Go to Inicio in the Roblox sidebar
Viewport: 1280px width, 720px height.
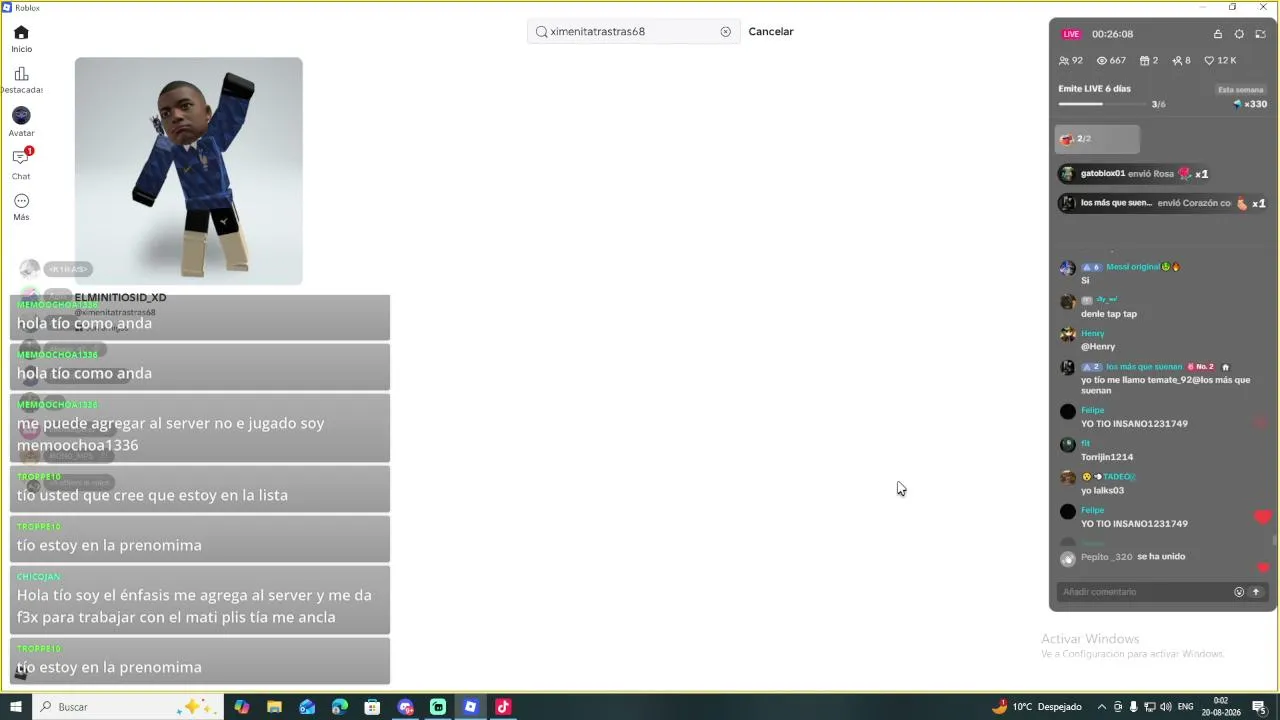coord(21,39)
